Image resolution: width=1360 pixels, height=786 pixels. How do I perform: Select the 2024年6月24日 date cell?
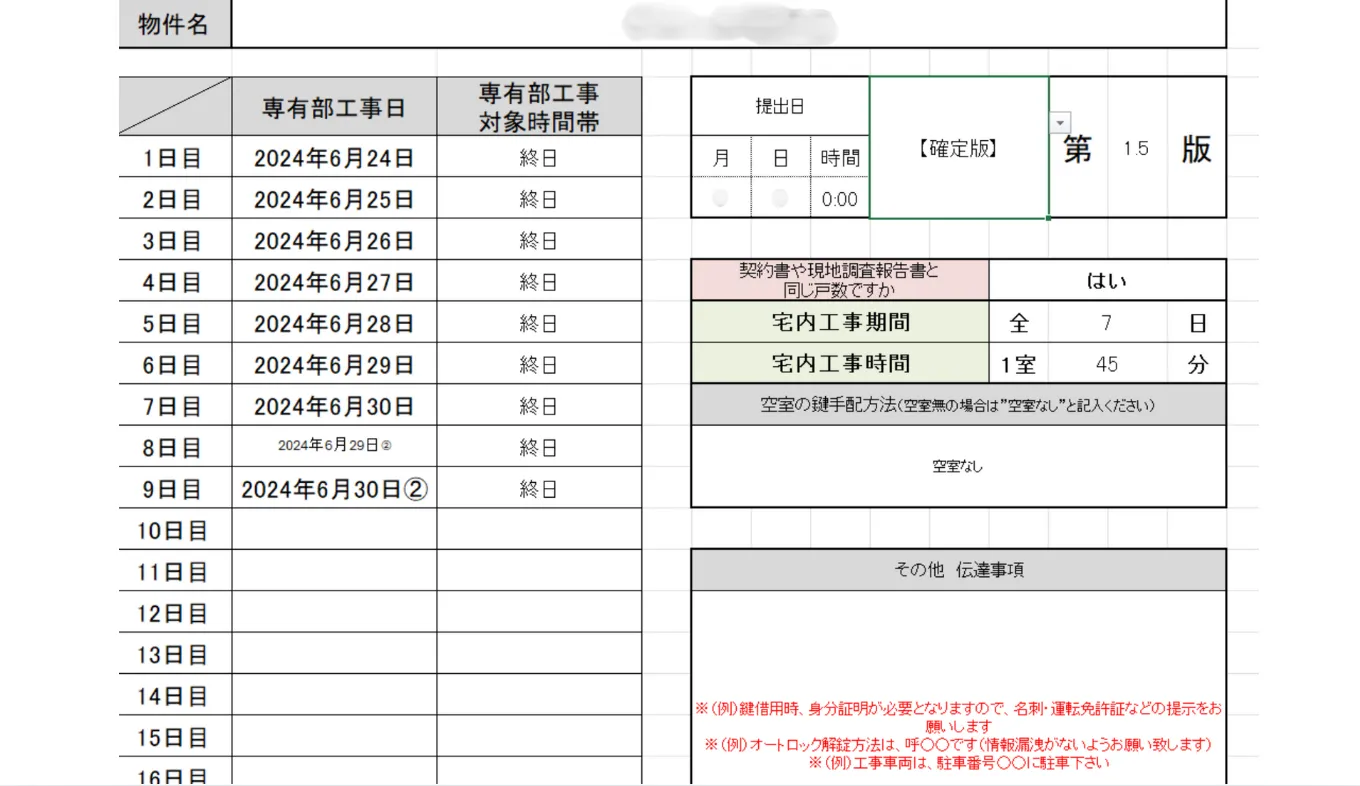(334, 158)
